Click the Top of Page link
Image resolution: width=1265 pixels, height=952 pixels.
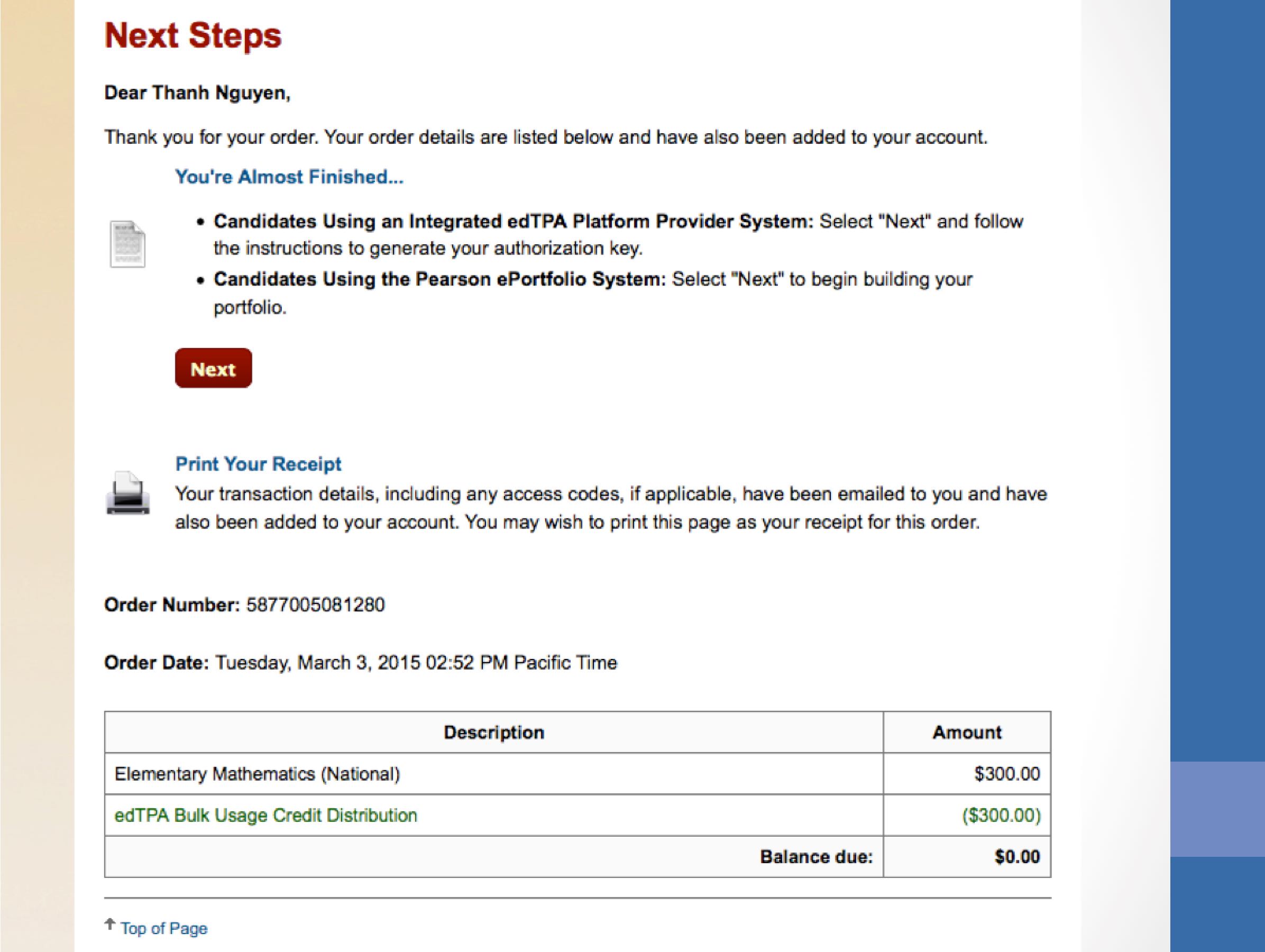coord(163,928)
